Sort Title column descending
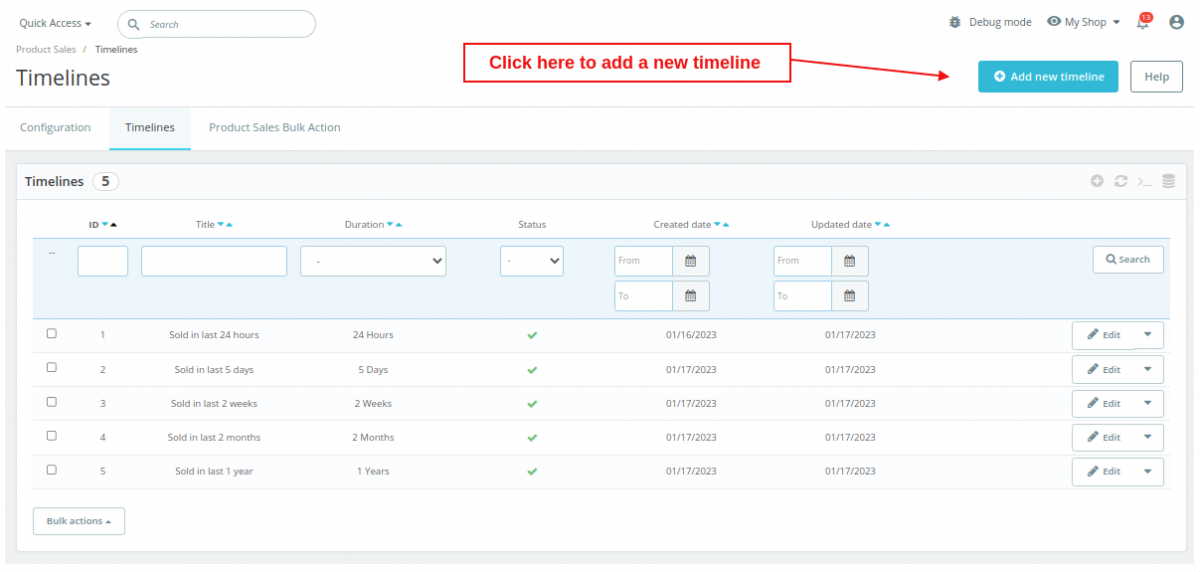Screen dimensions: 1200x572 tap(221, 225)
